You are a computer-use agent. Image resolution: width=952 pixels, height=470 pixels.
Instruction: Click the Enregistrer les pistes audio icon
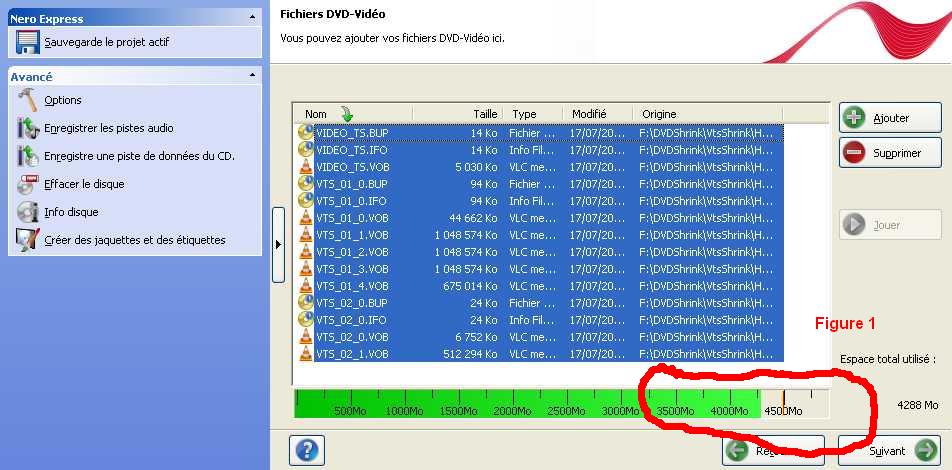pyautogui.click(x=28, y=128)
